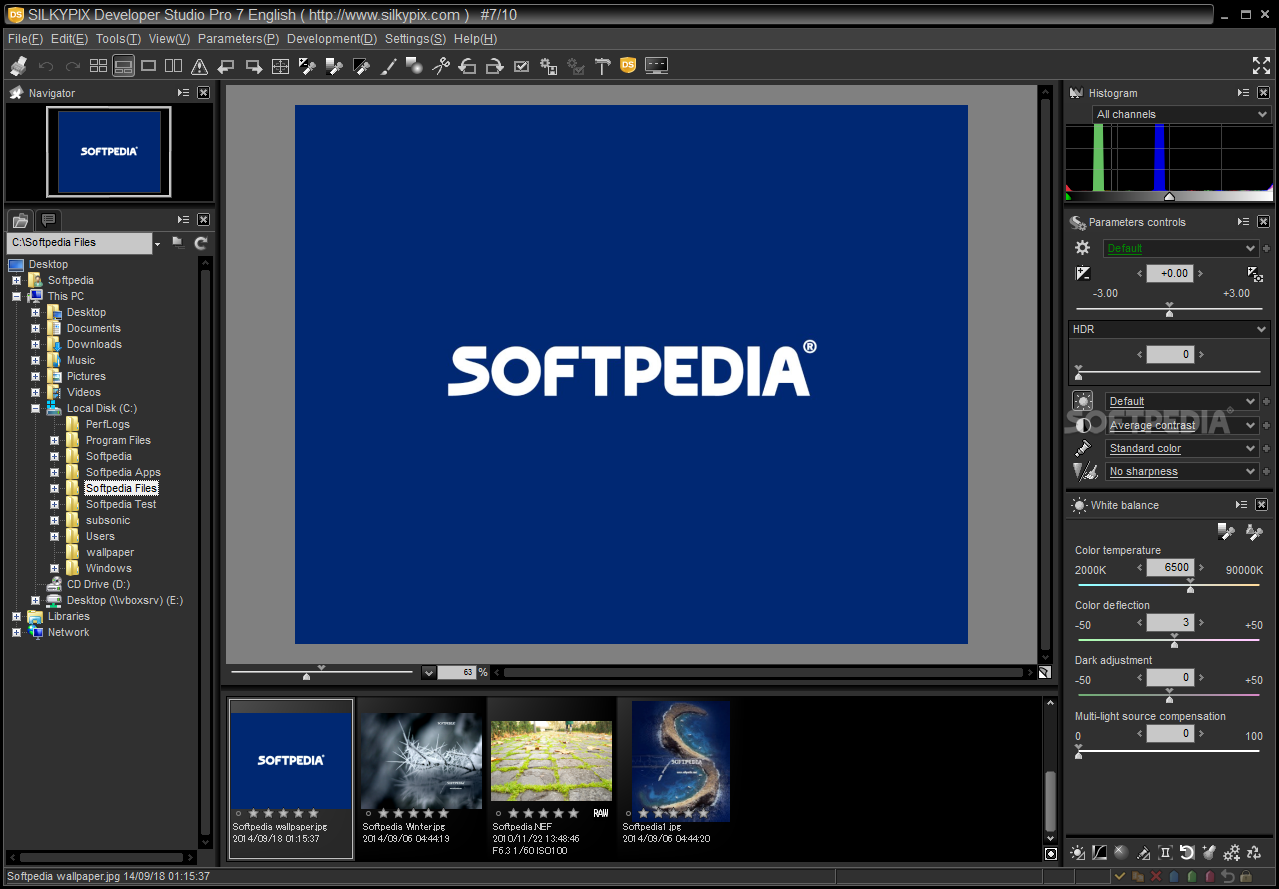Open the Settings menu
The width and height of the screenshot is (1279, 889).
415,39
